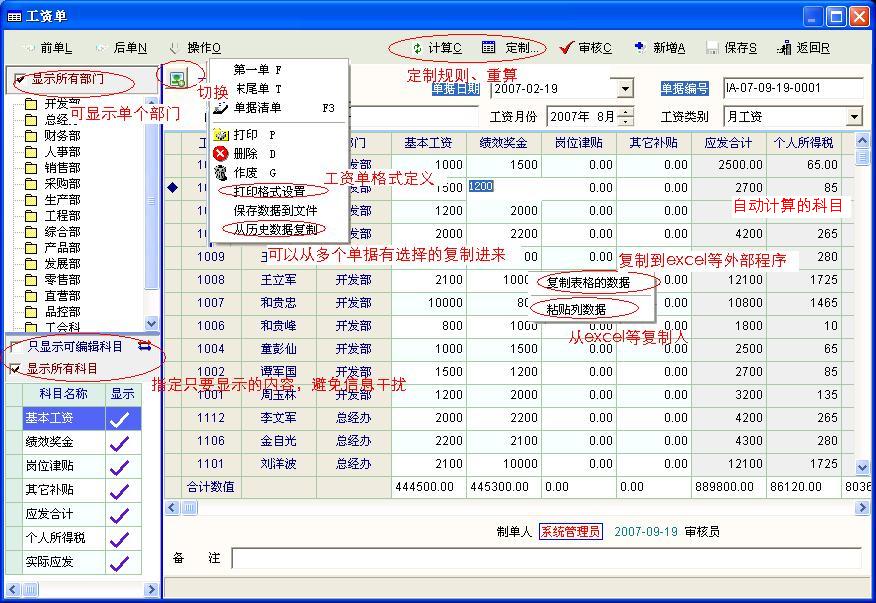Toggle the 显示所有部门 checkbox
Screen dimensions: 876x603
pos(21,79)
